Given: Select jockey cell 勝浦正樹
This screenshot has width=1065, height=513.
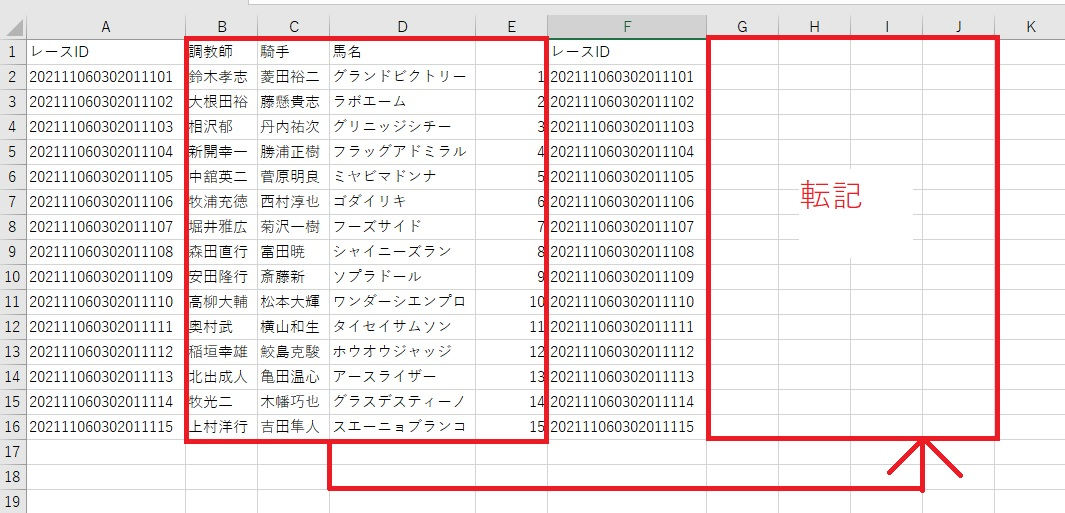Looking at the screenshot, I should tap(293, 152).
